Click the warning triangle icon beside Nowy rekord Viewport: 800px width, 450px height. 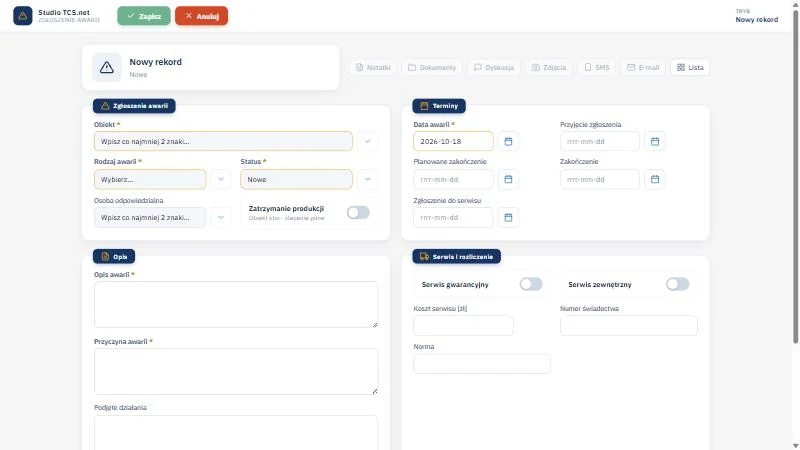click(x=107, y=67)
